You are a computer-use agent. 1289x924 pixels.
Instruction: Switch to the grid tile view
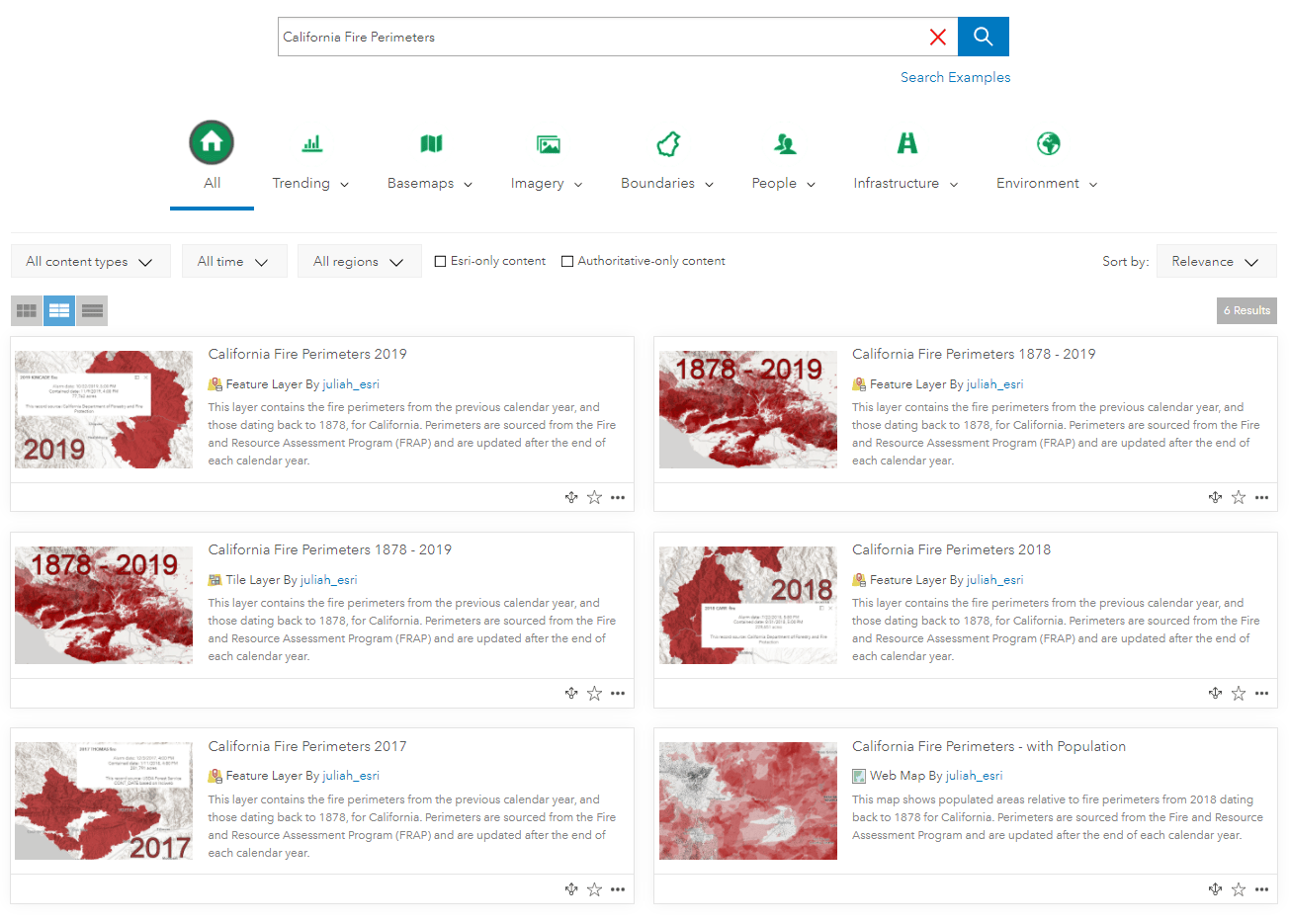click(27, 310)
